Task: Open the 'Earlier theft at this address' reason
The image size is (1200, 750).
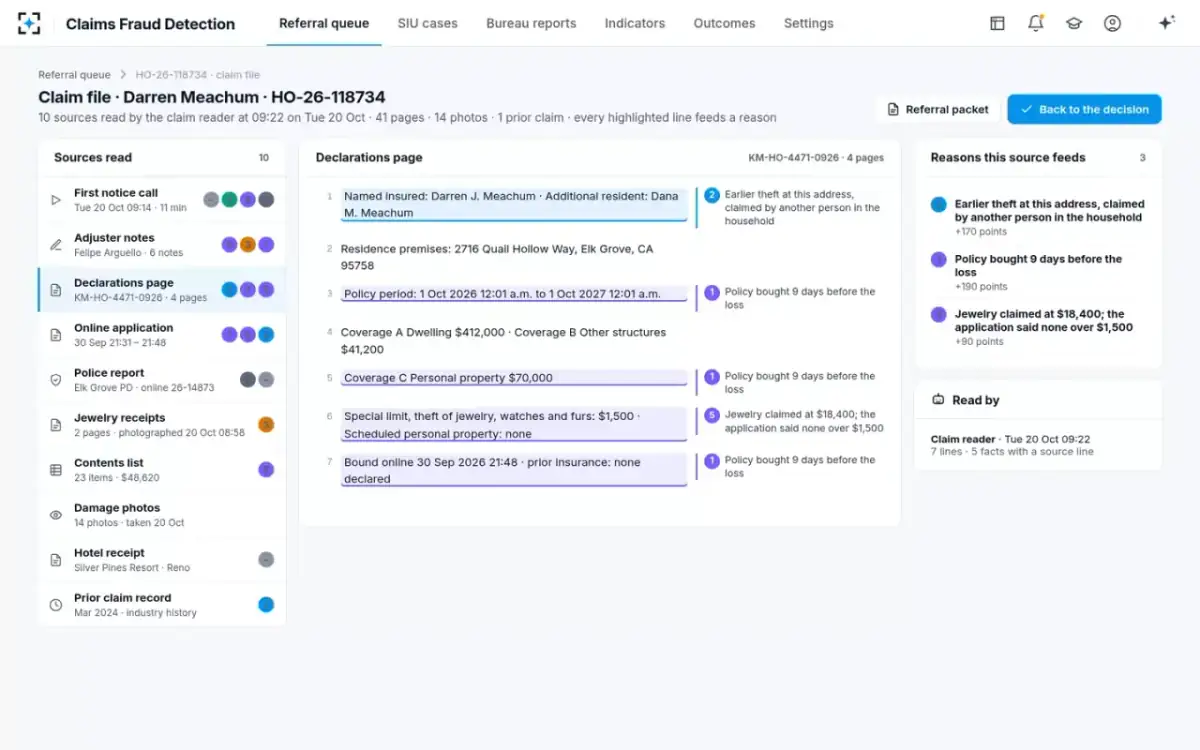Action: tap(1037, 218)
